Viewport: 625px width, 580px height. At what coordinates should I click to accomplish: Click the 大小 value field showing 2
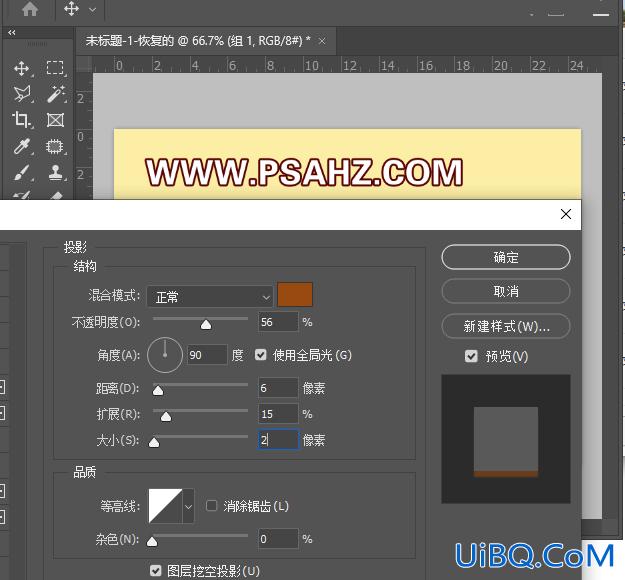pyautogui.click(x=278, y=440)
